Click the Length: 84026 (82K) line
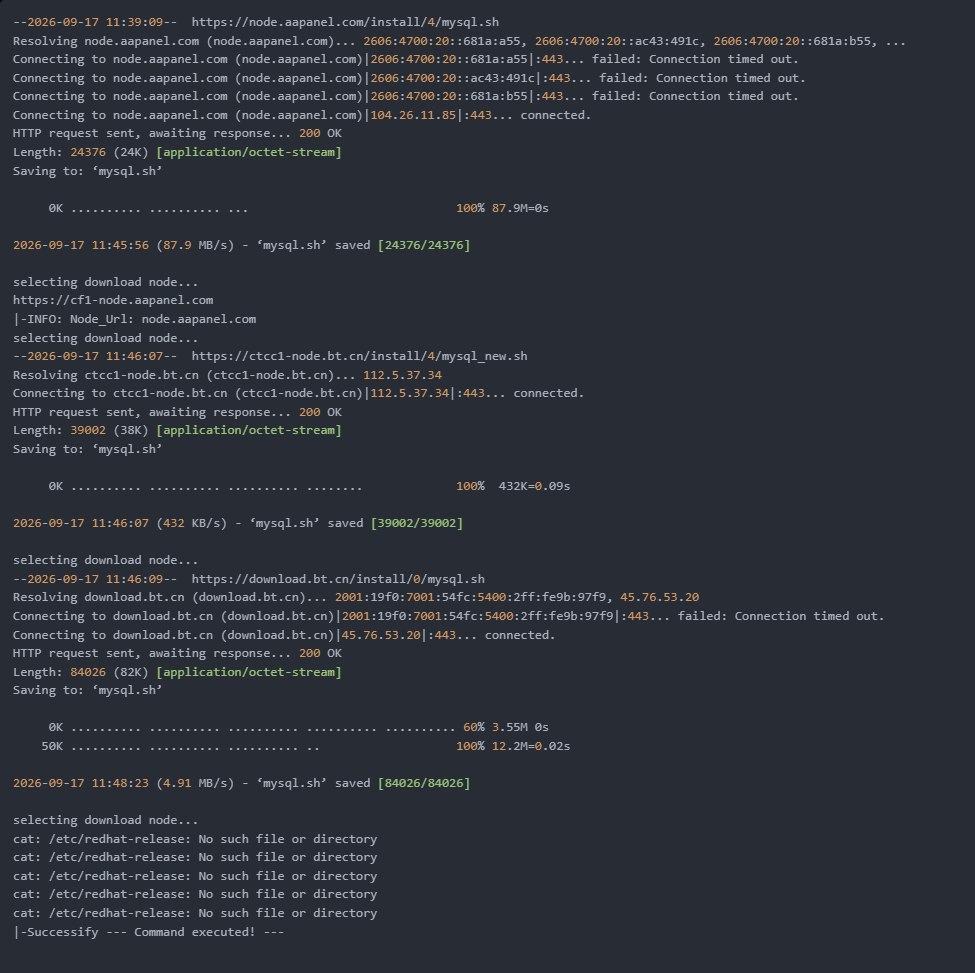Screen dimensions: 975x973 (x=177, y=672)
